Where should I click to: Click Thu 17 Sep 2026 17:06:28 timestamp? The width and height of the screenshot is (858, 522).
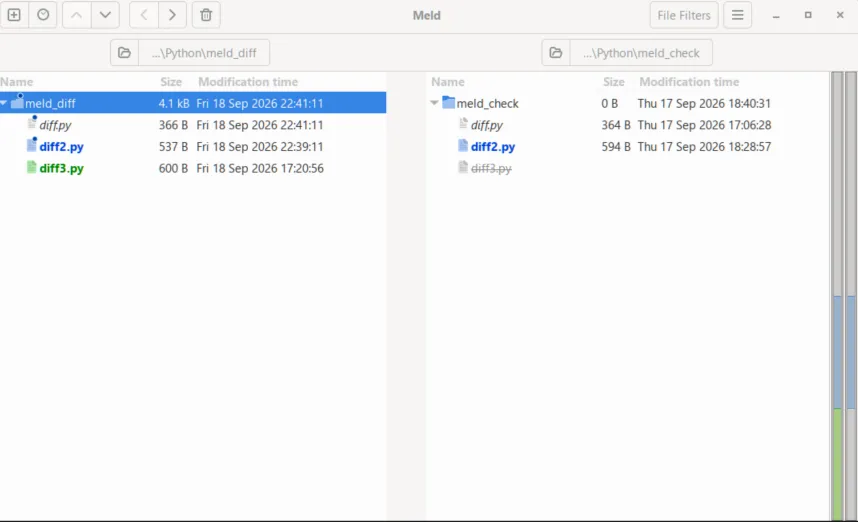coord(704,125)
